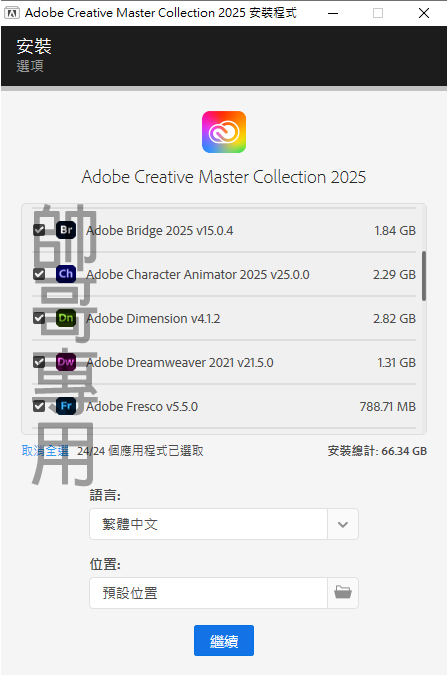The height and width of the screenshot is (675, 448).
Task: Uncheck Adobe Character Animator 2025 checkbox
Action: pos(39,274)
